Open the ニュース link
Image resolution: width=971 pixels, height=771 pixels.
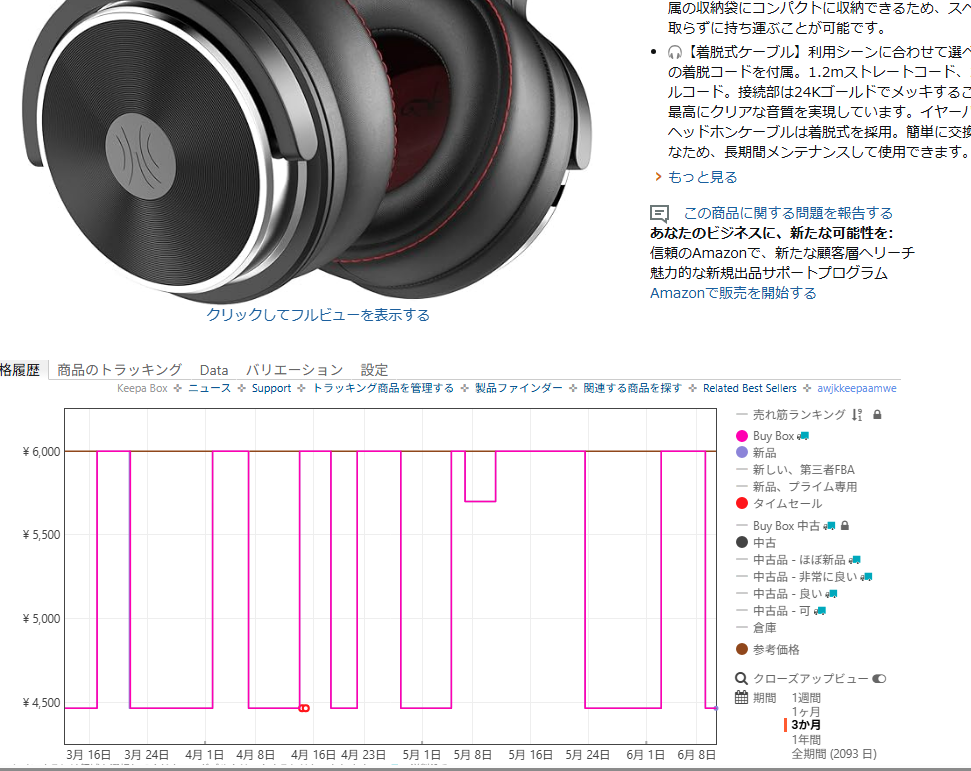[209, 388]
